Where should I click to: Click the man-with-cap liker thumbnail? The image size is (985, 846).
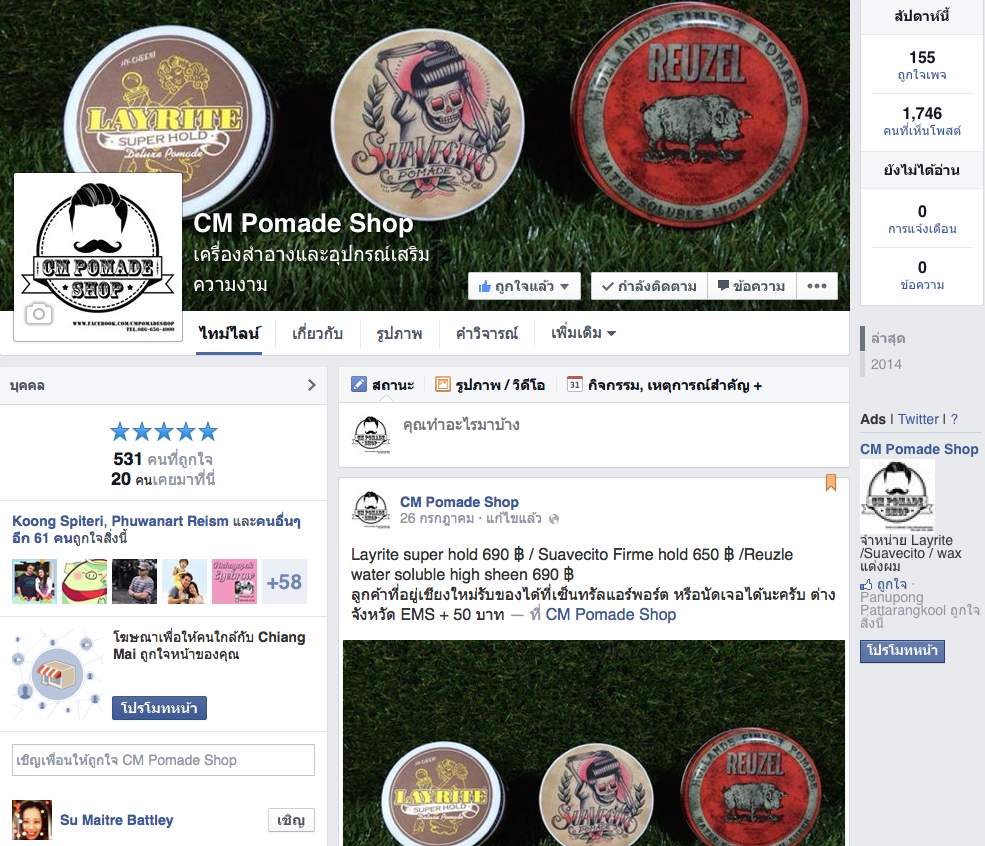point(134,582)
